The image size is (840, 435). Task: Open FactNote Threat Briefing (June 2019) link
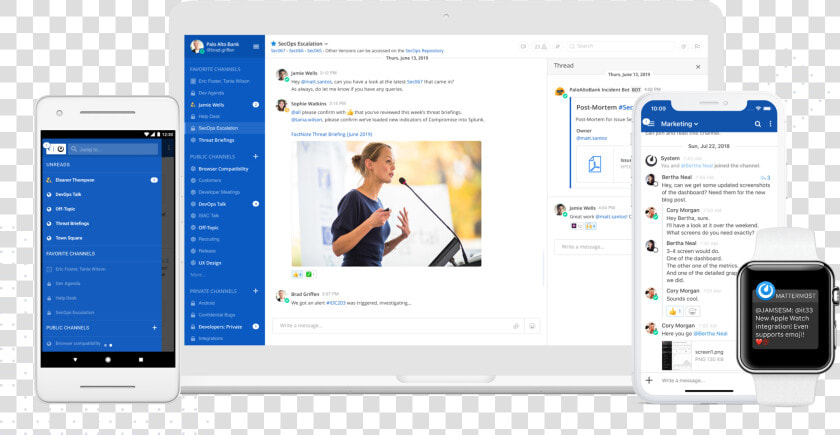coord(331,134)
